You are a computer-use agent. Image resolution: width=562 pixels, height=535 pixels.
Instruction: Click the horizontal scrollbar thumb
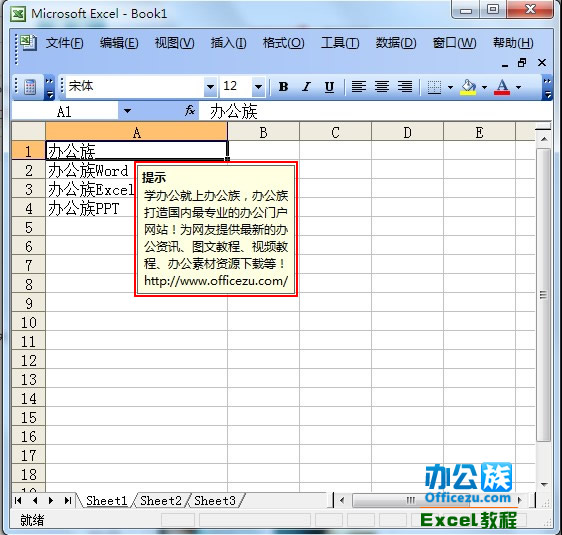coord(410,500)
